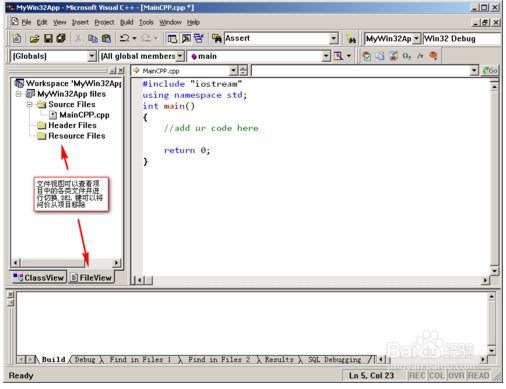Switch to the FileView tab
The width and height of the screenshot is (506, 389).
pyautogui.click(x=91, y=277)
